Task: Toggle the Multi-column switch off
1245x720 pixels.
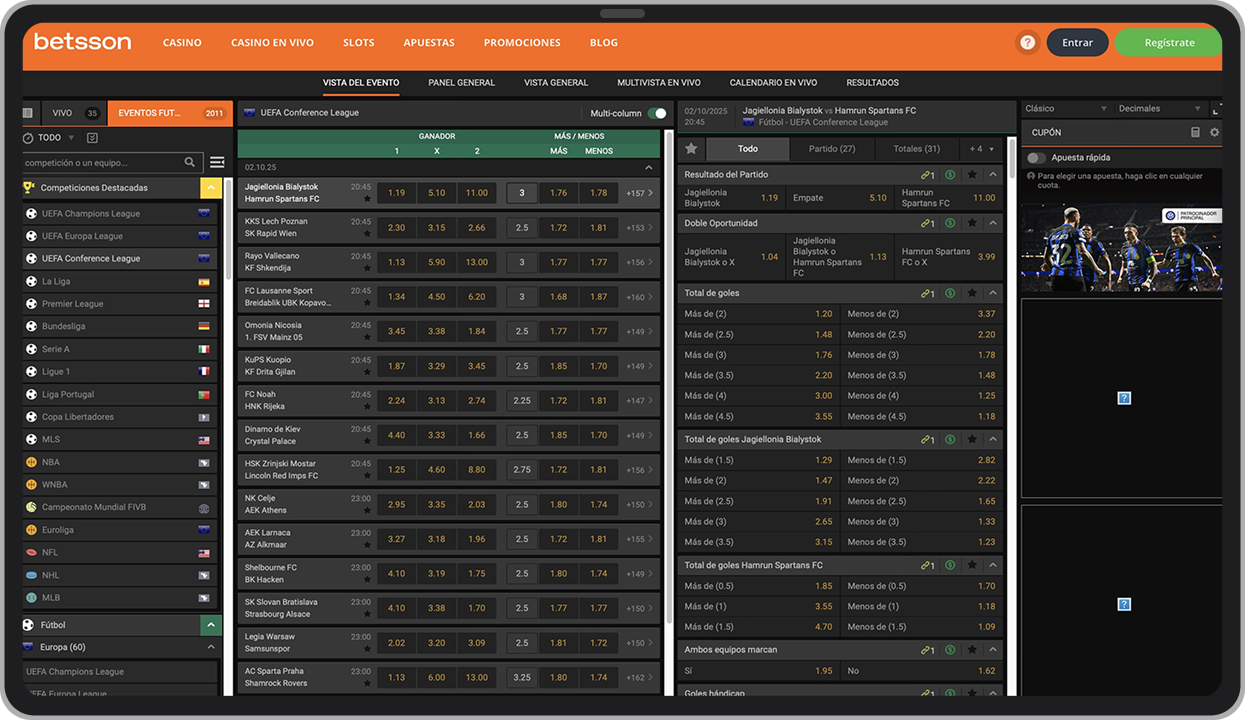Action: [x=657, y=113]
